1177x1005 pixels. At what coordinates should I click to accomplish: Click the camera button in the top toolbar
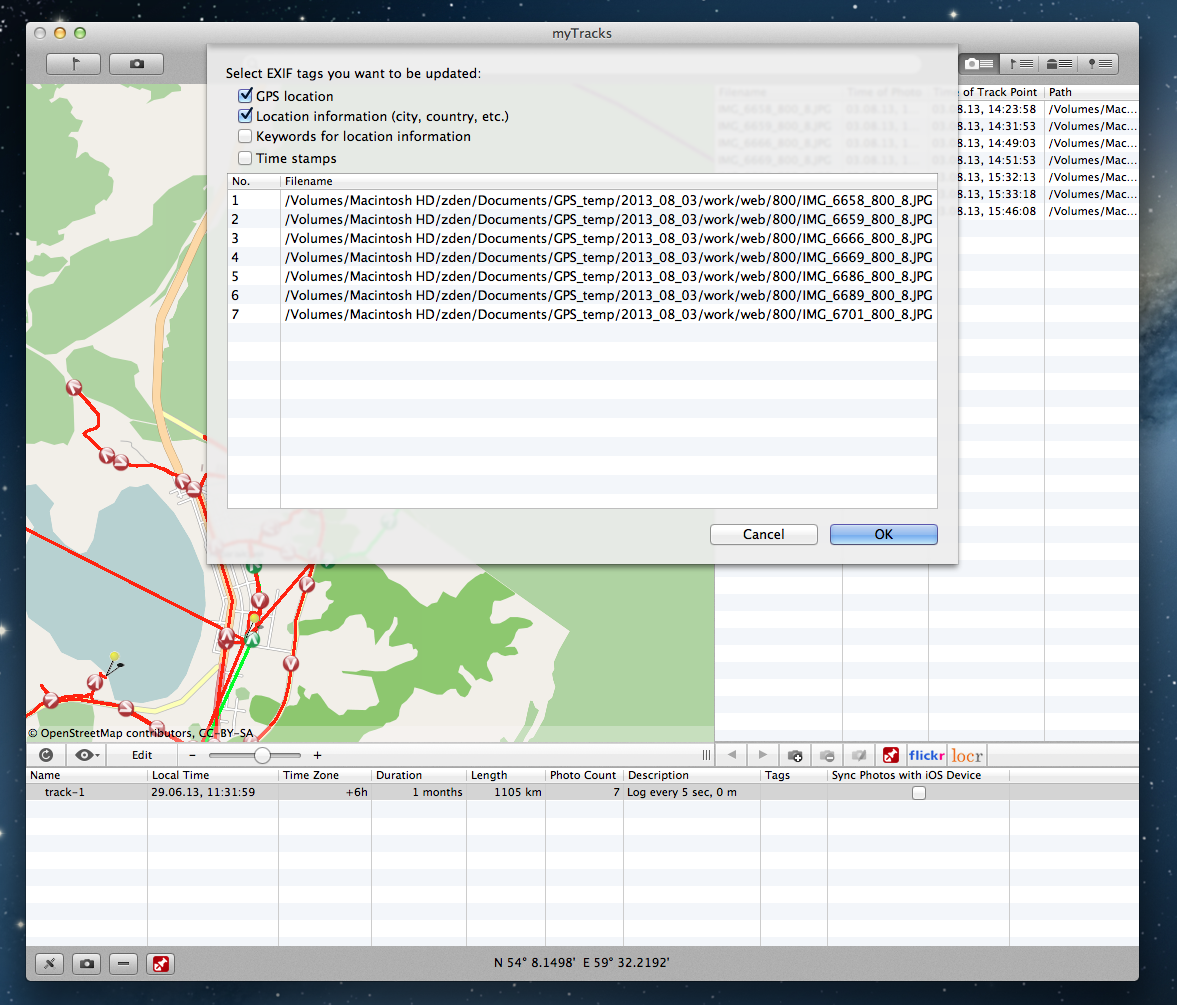coord(137,64)
